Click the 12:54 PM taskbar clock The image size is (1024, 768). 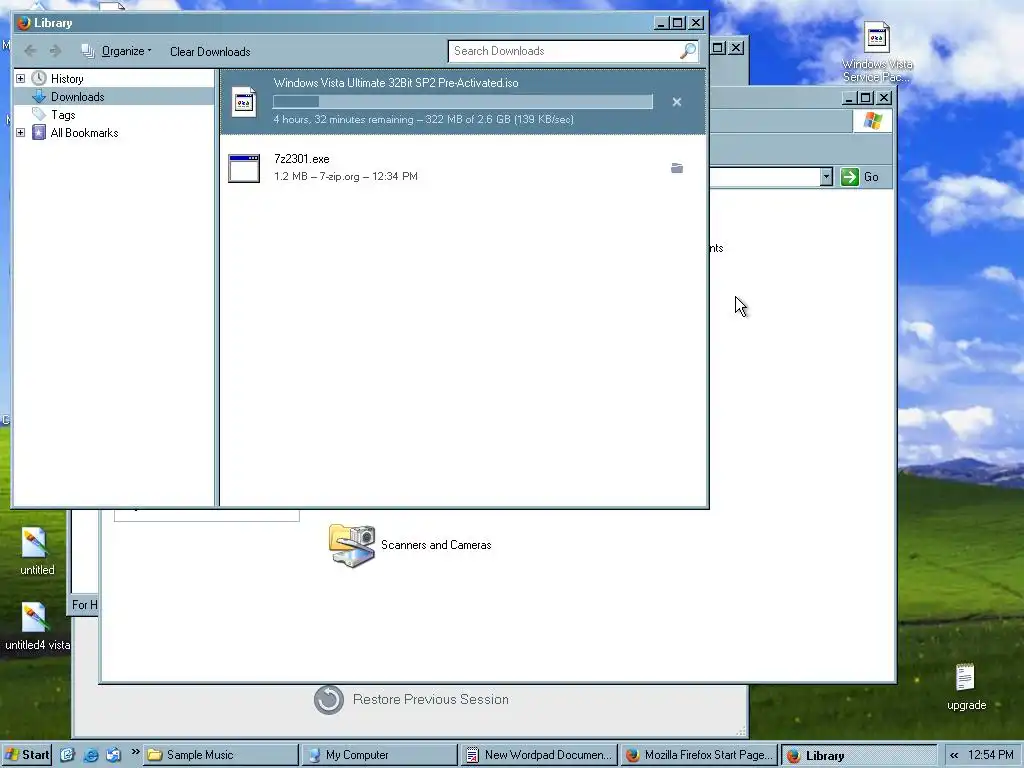991,755
